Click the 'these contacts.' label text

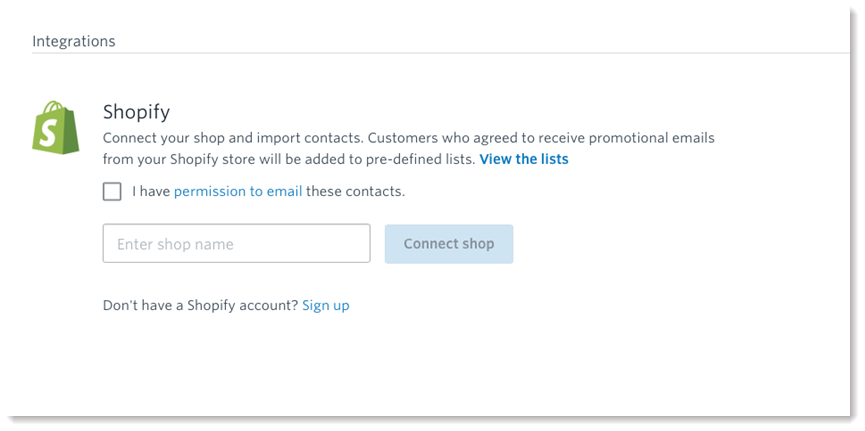point(356,191)
